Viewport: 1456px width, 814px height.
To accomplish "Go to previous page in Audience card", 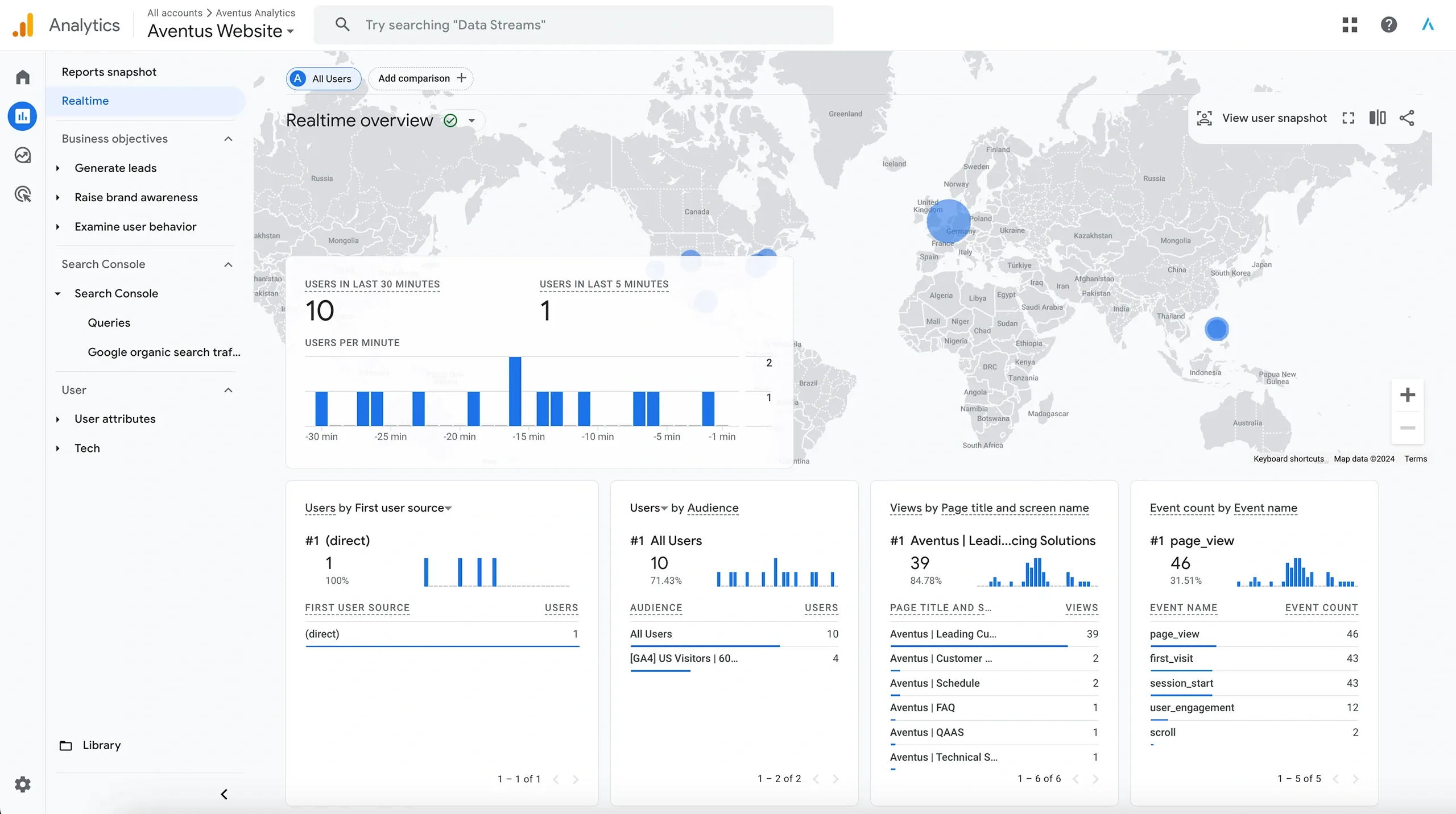I will point(816,779).
